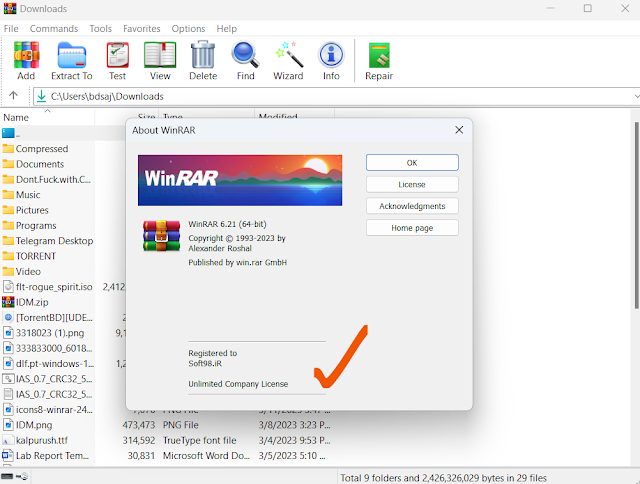Select the Video folder
Viewport: 640px width, 484px height.
[x=22, y=271]
